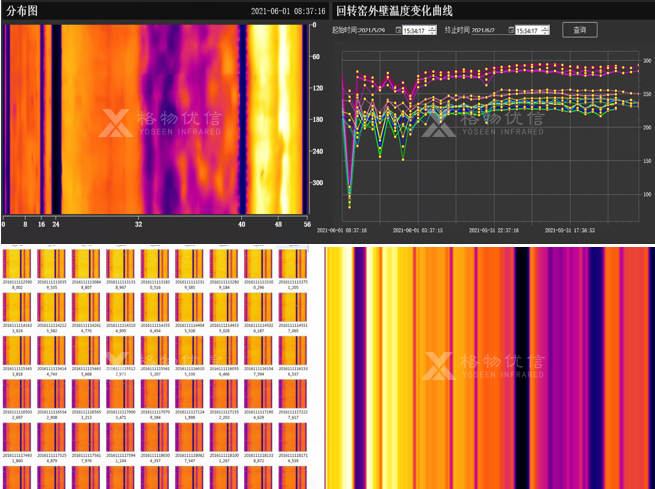
Task: Open thumbnail labeled 8_807
Action: [x=86, y=264]
